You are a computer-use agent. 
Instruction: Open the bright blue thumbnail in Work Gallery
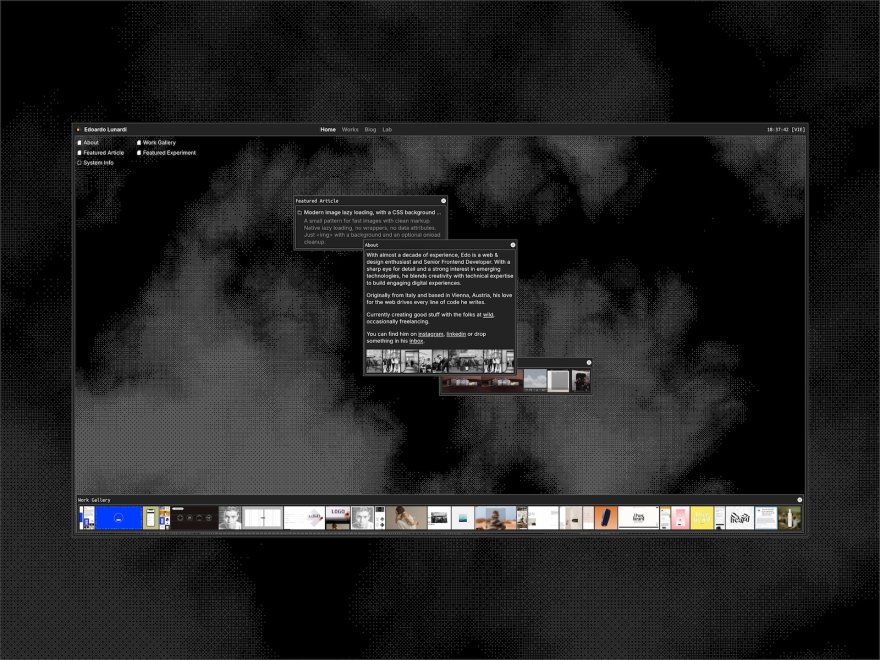118,518
